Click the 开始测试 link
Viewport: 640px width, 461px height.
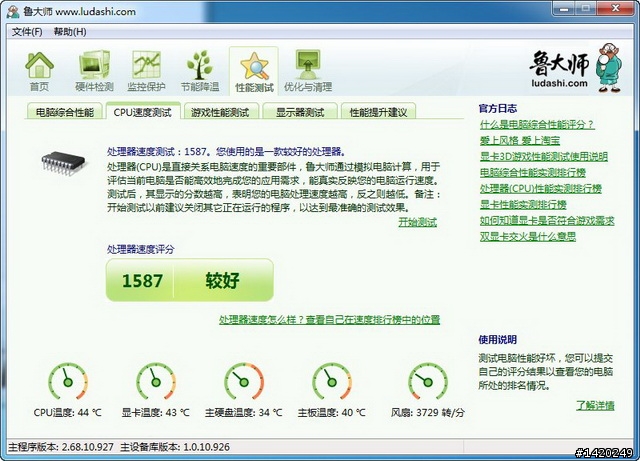(418, 222)
